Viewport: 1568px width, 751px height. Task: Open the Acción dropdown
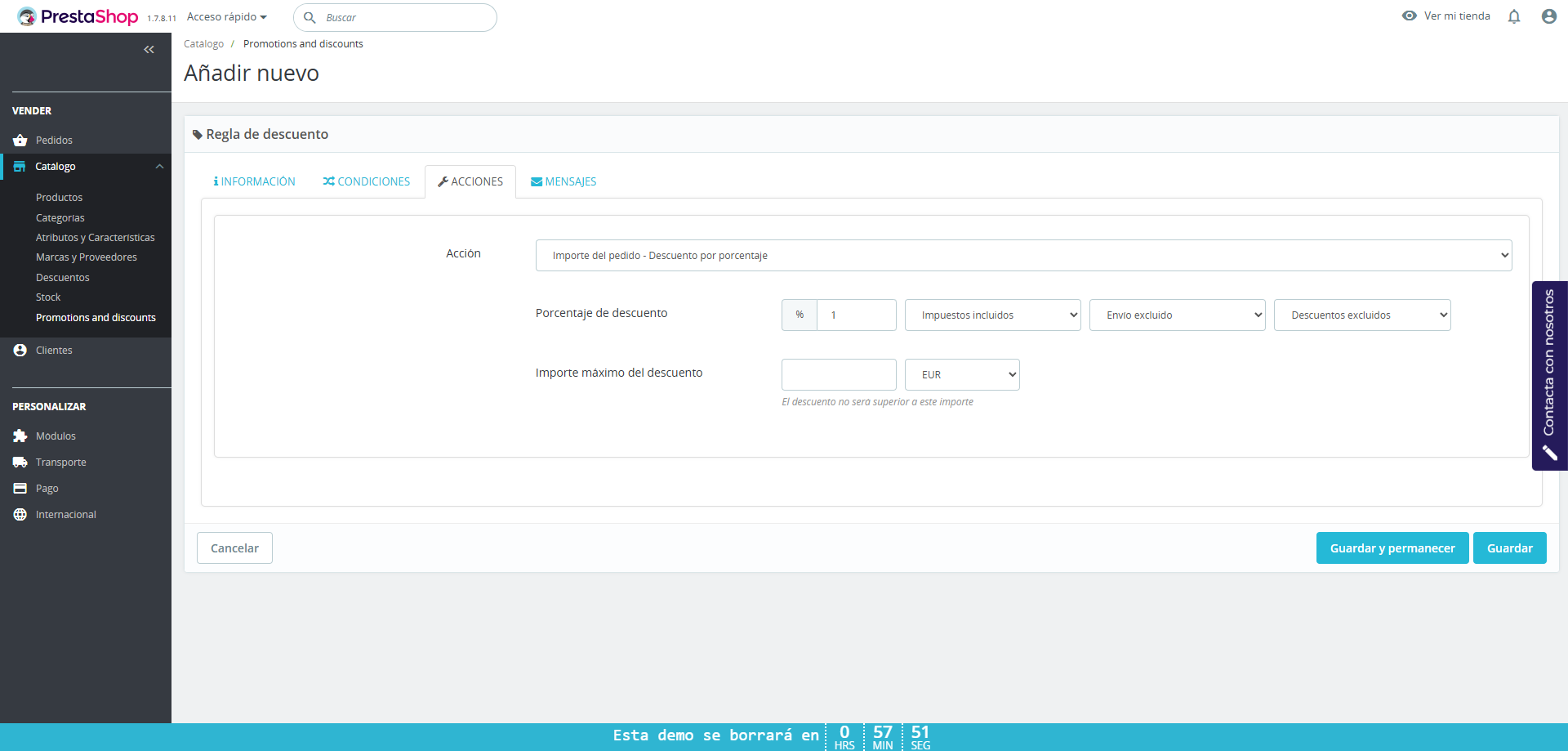pyautogui.click(x=1023, y=255)
